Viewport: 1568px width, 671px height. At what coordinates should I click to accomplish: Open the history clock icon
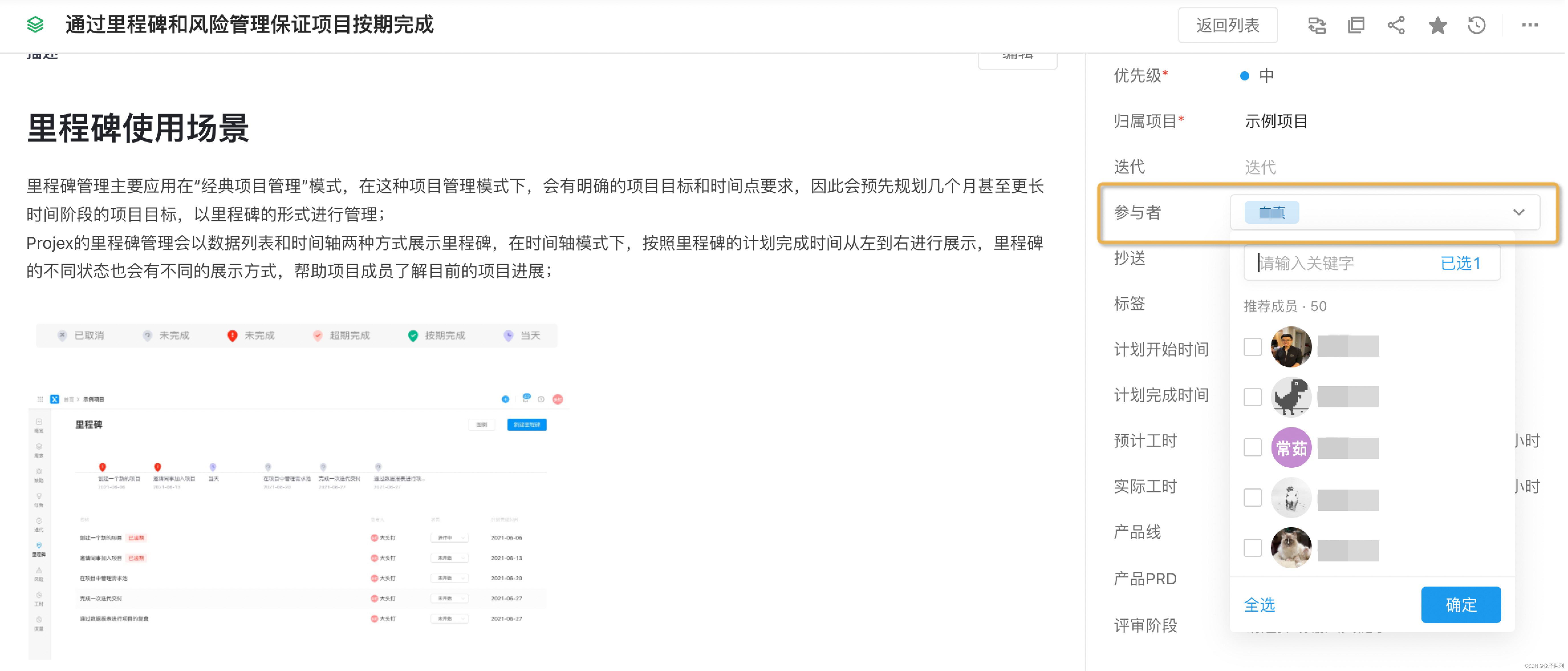click(1477, 25)
